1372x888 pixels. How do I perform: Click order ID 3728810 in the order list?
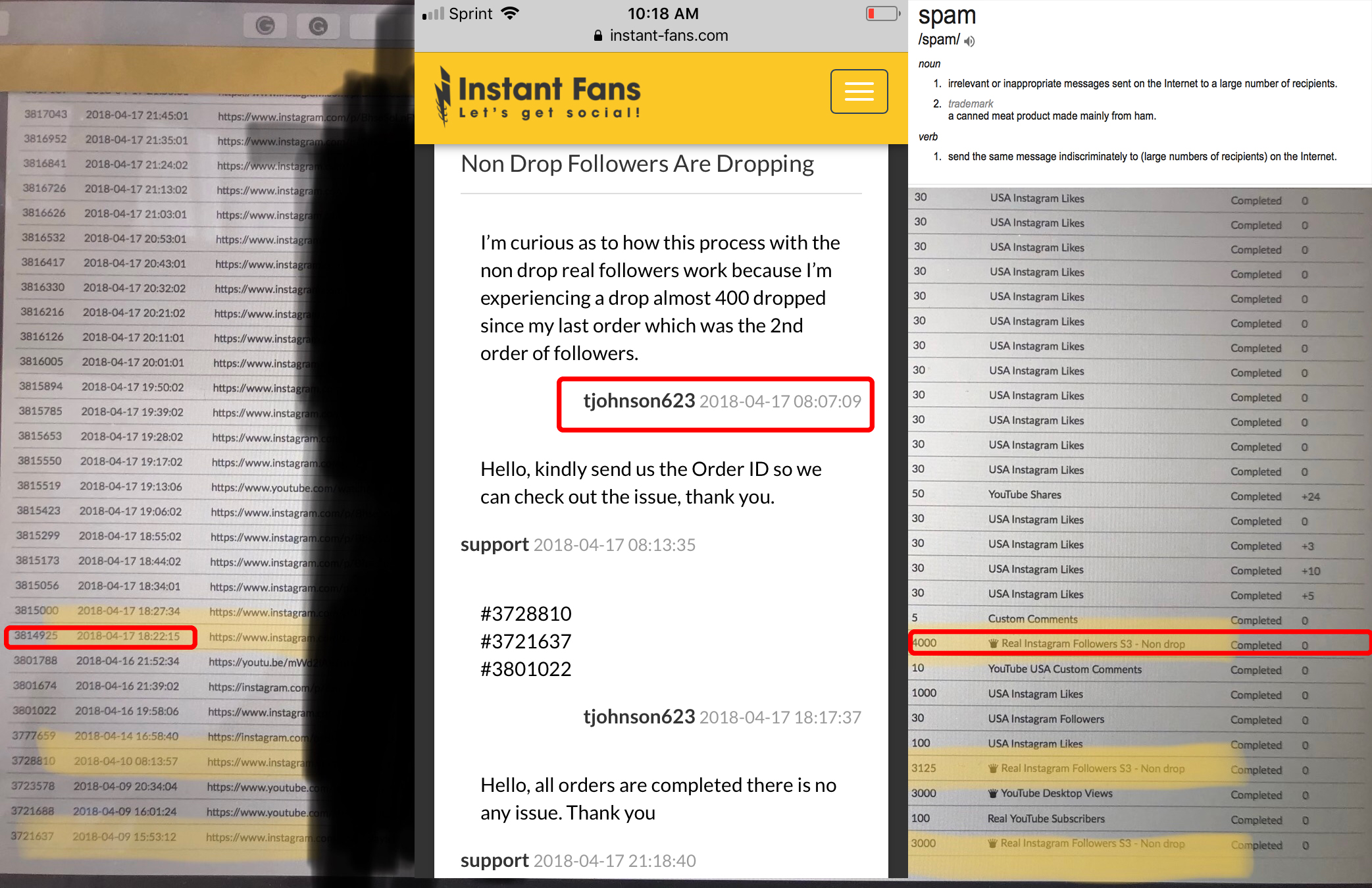tap(34, 760)
